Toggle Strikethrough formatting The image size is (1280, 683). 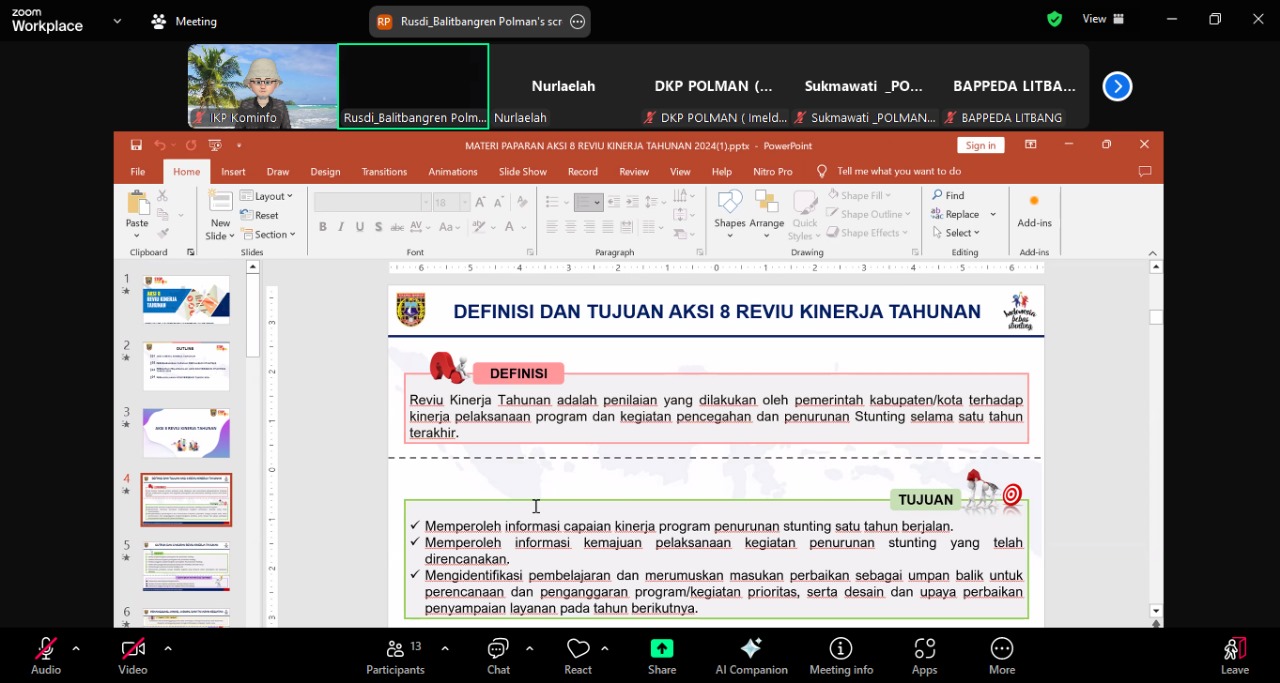click(398, 227)
